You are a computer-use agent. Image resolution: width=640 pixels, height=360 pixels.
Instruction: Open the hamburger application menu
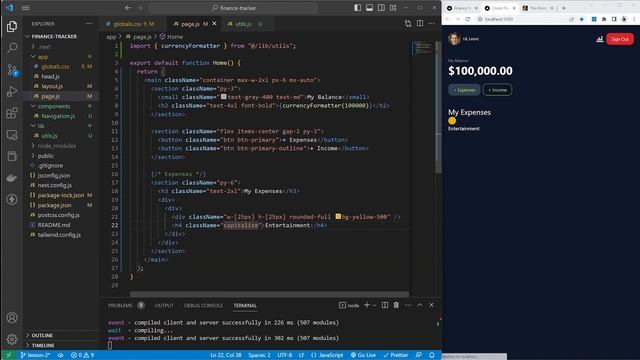click(25, 8)
